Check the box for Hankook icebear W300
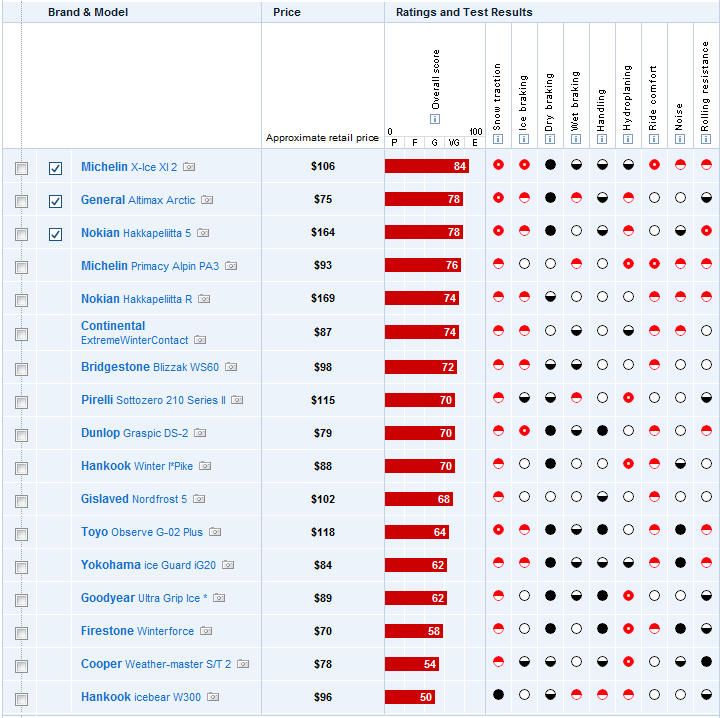720x718 pixels. point(22,698)
